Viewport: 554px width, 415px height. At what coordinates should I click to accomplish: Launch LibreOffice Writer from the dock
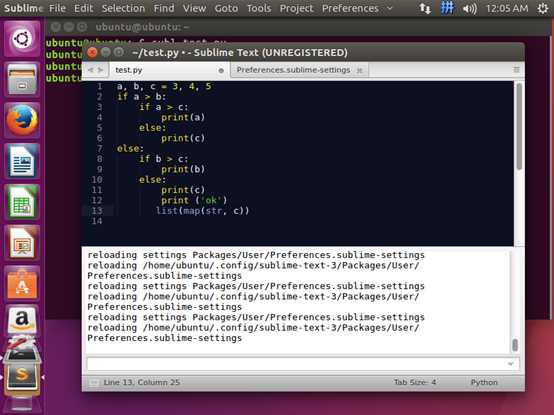tap(22, 161)
